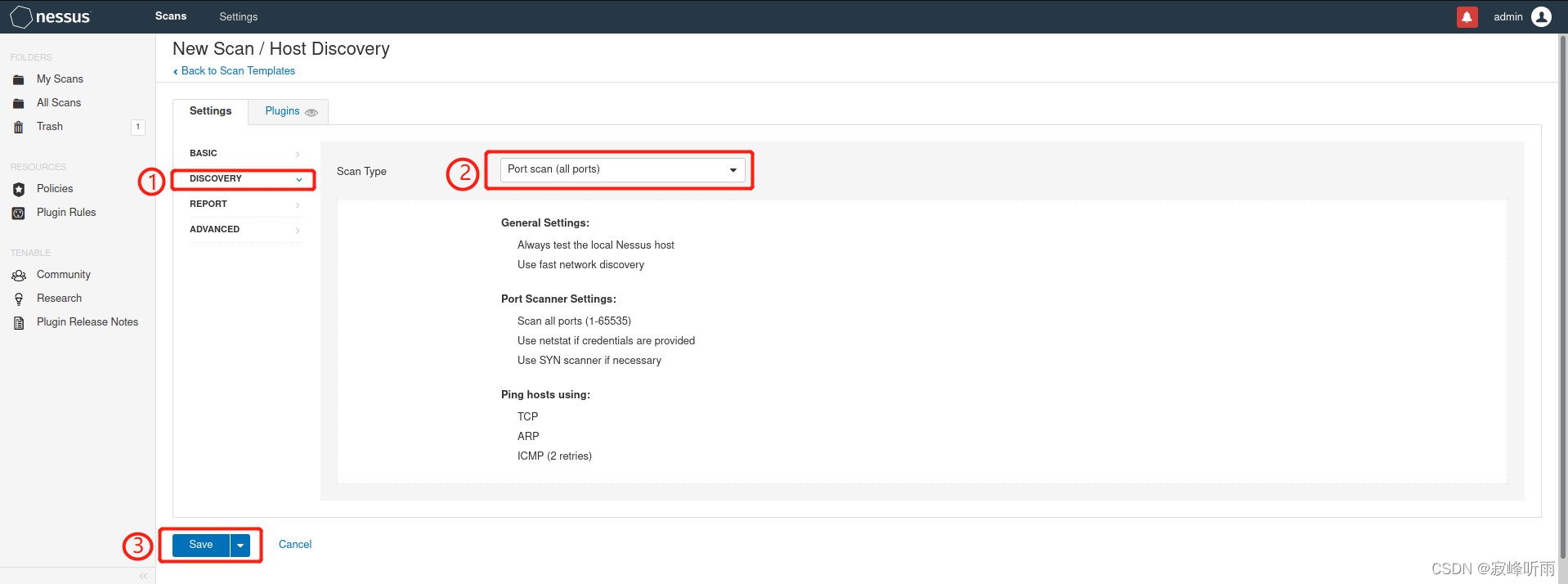
Task: Open Policies resource
Action: 55,189
